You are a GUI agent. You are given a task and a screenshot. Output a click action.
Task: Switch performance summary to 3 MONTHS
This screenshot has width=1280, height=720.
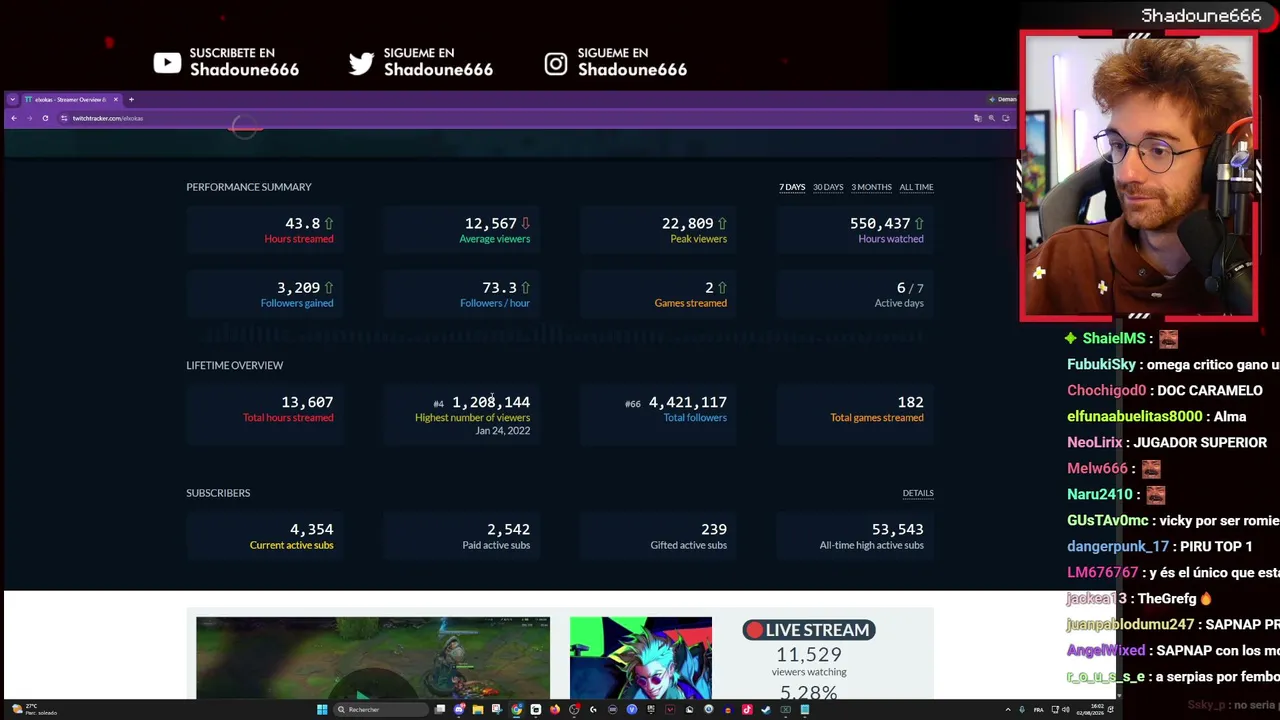pos(871,187)
